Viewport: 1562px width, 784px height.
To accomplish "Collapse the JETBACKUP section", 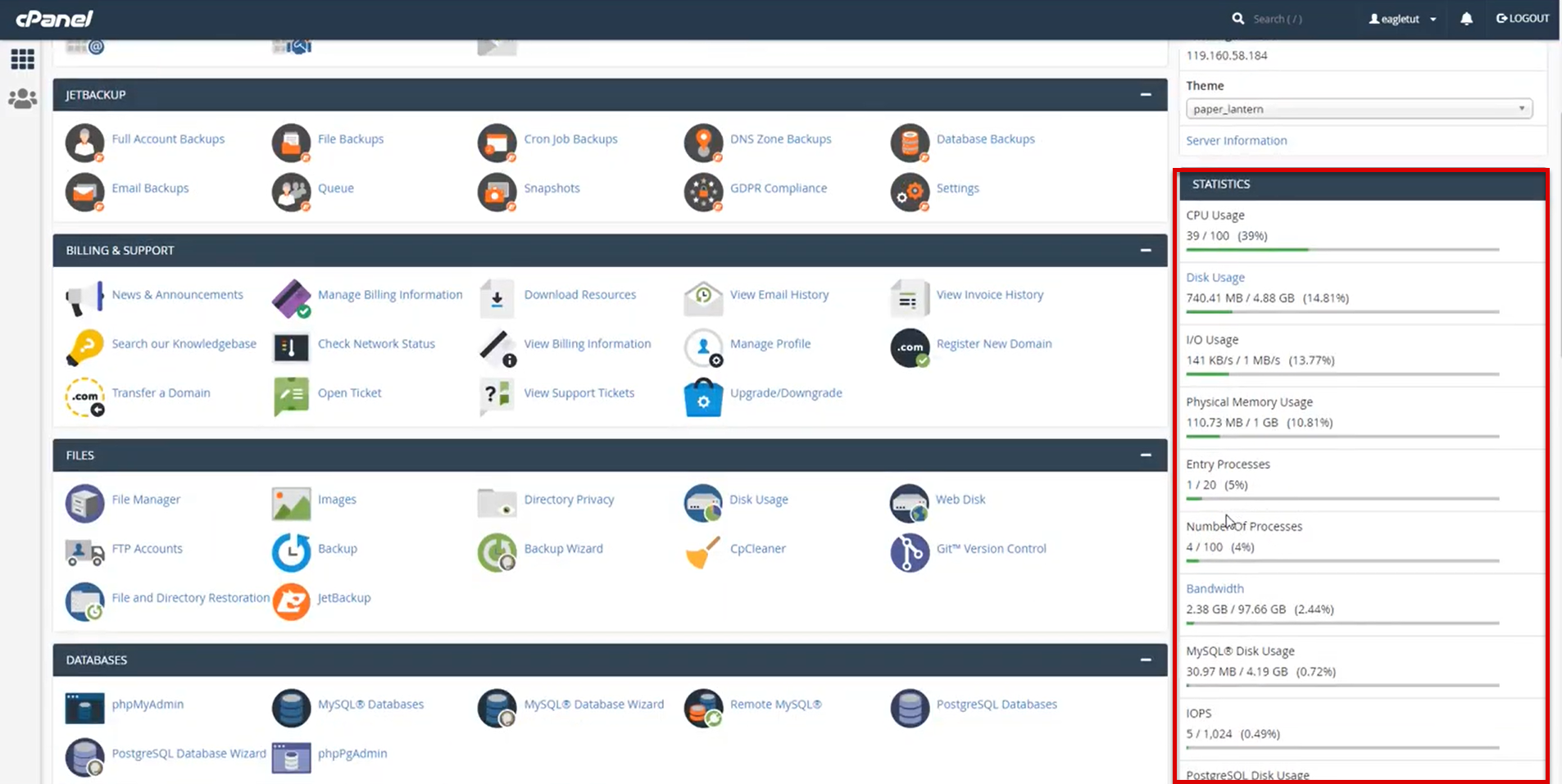I will 1145,95.
